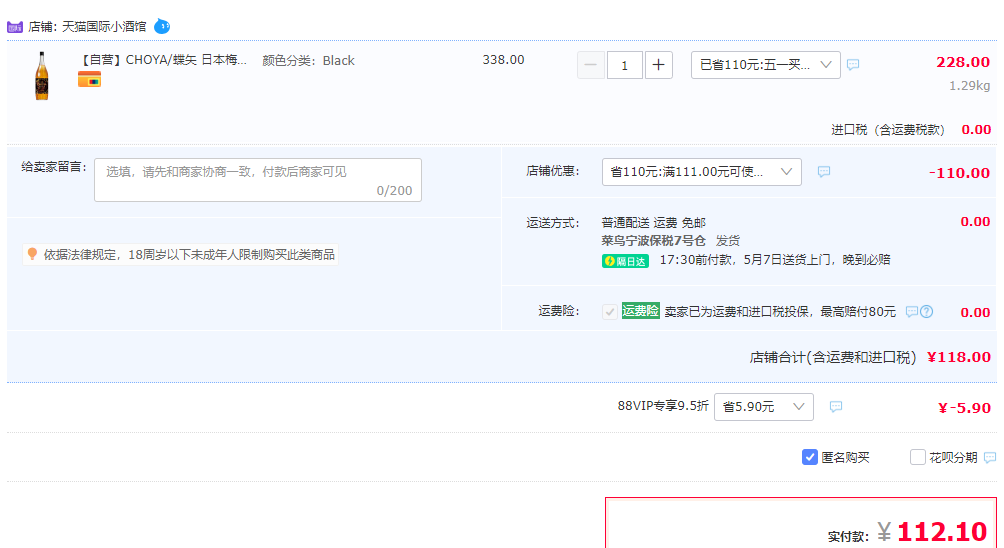This screenshot has width=1004, height=548.
Task: Increase quantity with the plus button
Action: click(658, 65)
